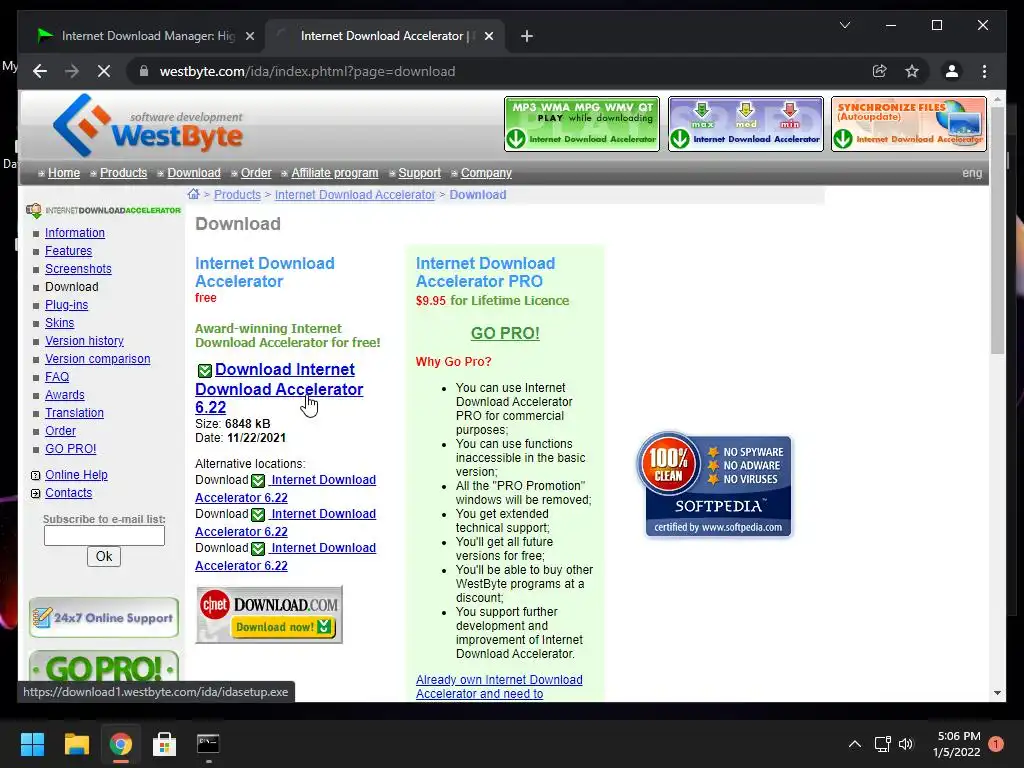This screenshot has height=768, width=1024.
Task: Open the terminal app on the taskbar
Action: click(x=208, y=744)
